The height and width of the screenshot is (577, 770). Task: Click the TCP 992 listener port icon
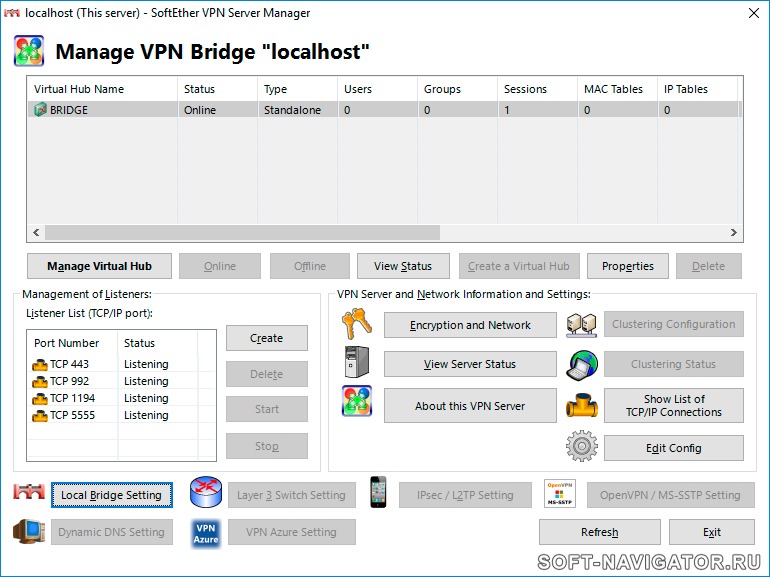40,382
